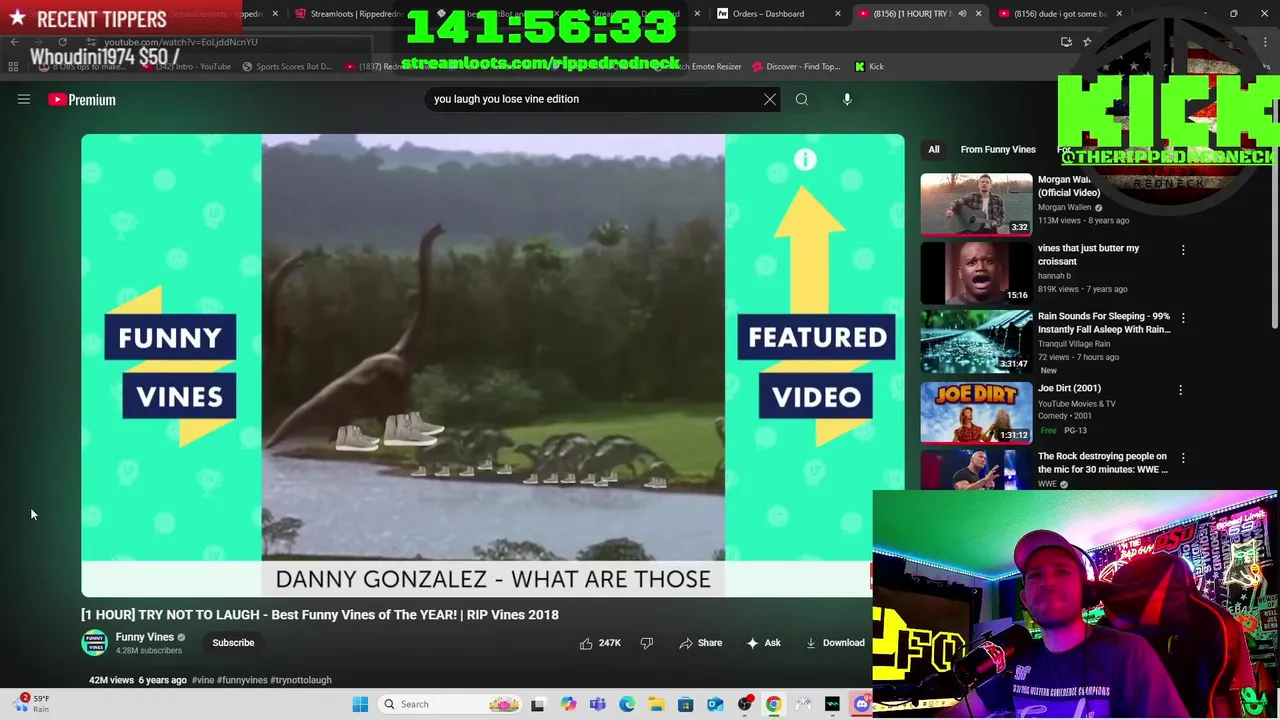The height and width of the screenshot is (720, 1280).
Task: Open more options for Joe Dirt movie
Action: click(1180, 390)
